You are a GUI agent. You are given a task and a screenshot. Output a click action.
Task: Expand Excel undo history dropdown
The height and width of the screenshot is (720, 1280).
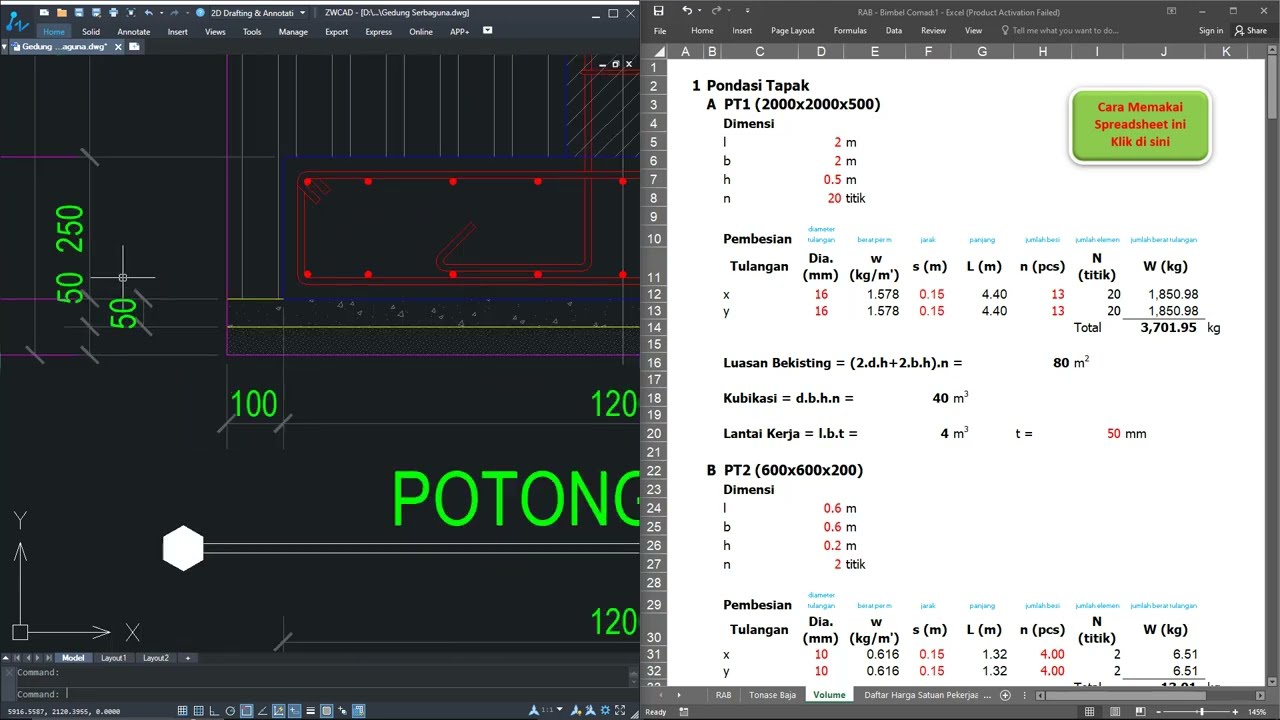[700, 11]
